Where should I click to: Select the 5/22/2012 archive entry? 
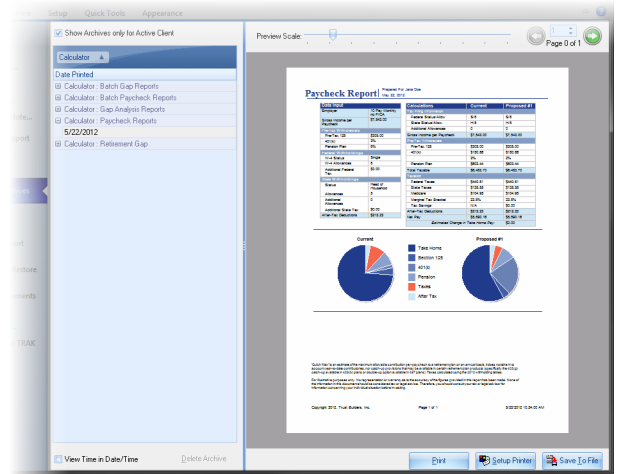coord(82,133)
